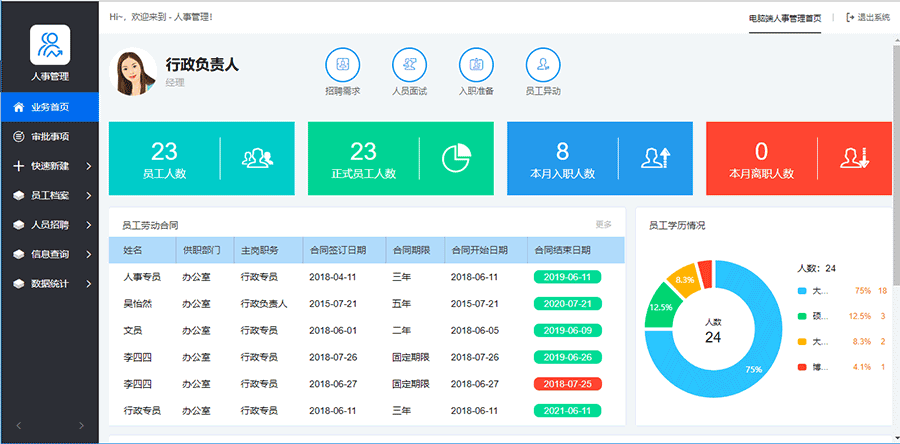Select 业务首页 in the sidebar
This screenshot has height=444, width=900.
(x=49, y=107)
